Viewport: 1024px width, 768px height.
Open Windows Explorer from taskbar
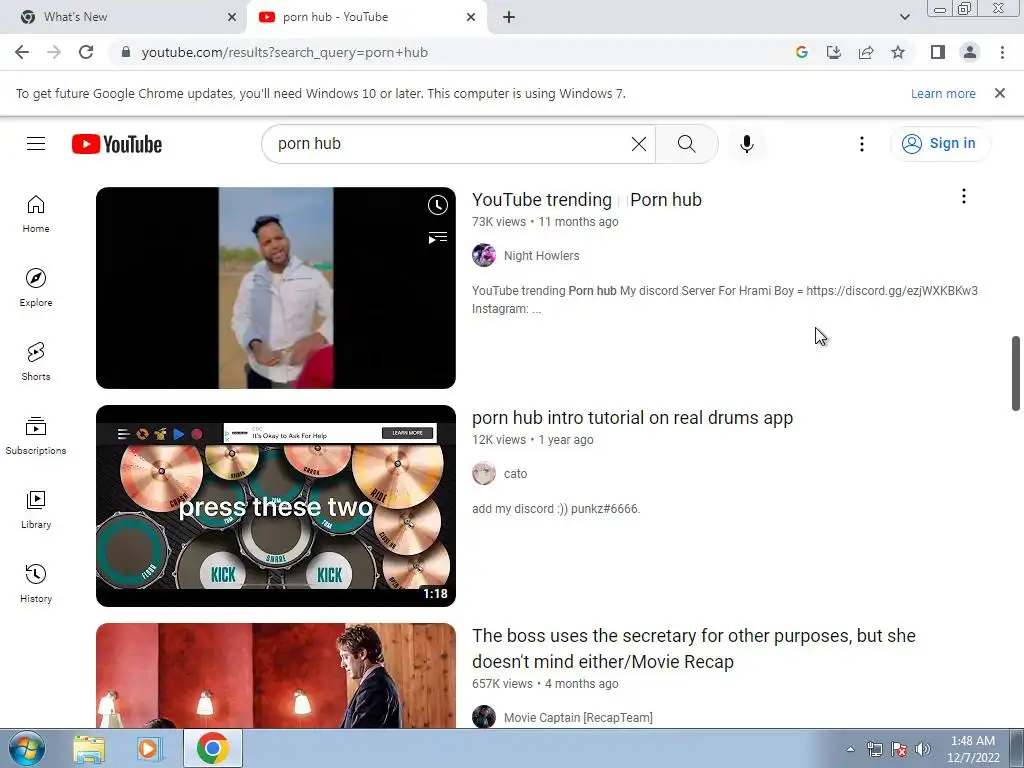pos(89,748)
